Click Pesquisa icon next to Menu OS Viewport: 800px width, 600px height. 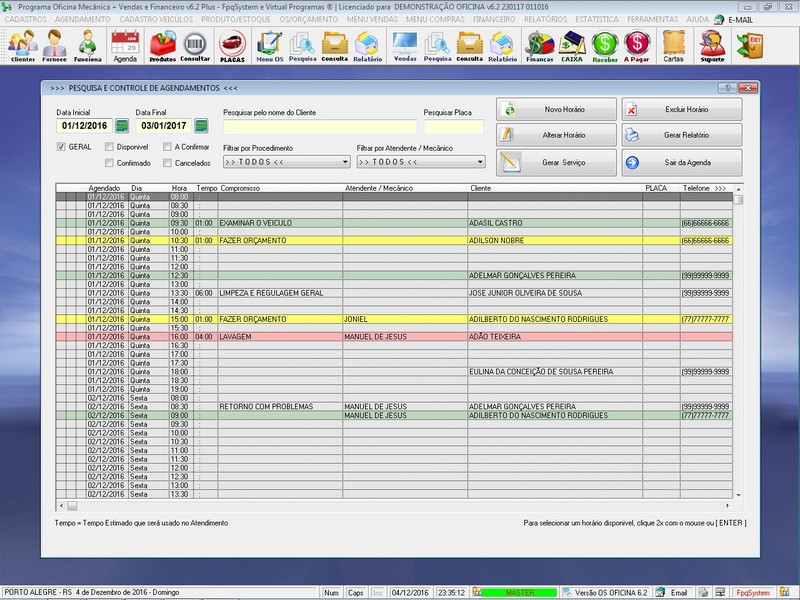pyautogui.click(x=302, y=46)
